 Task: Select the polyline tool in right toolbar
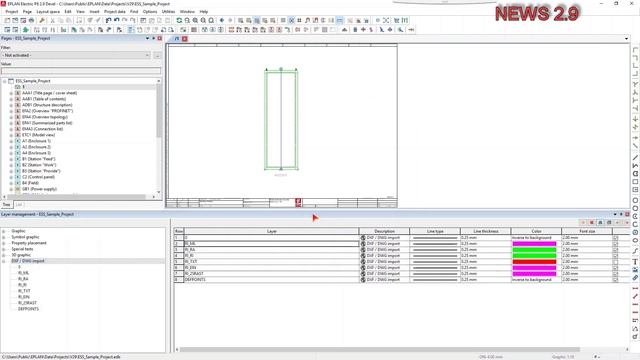click(x=635, y=166)
